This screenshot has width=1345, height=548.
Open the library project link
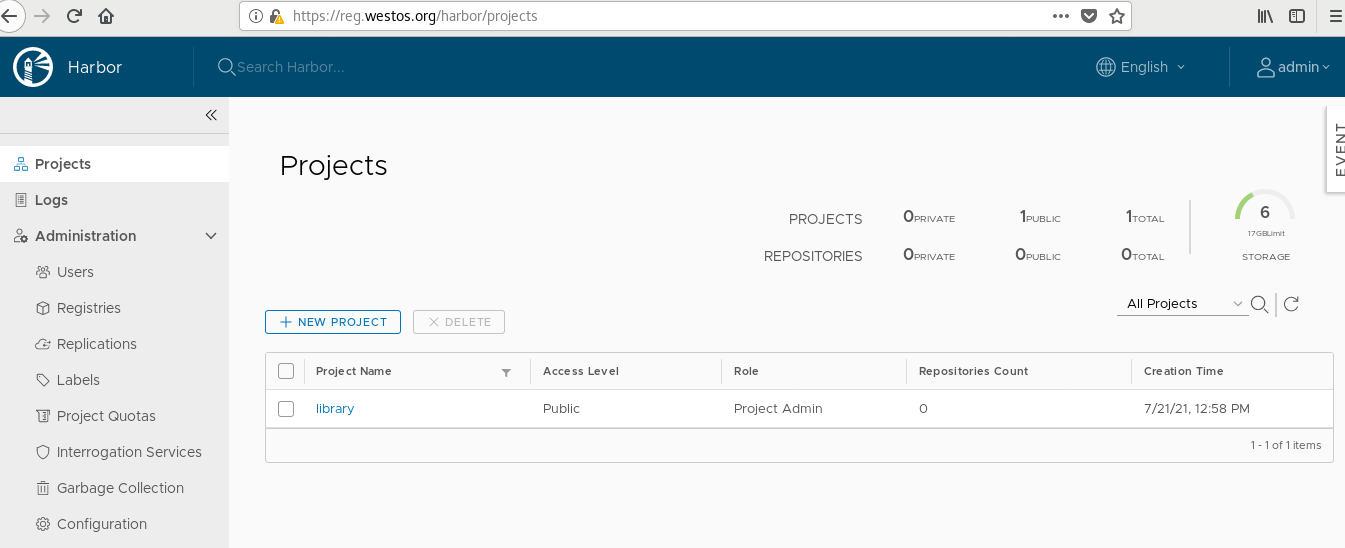[x=335, y=409]
